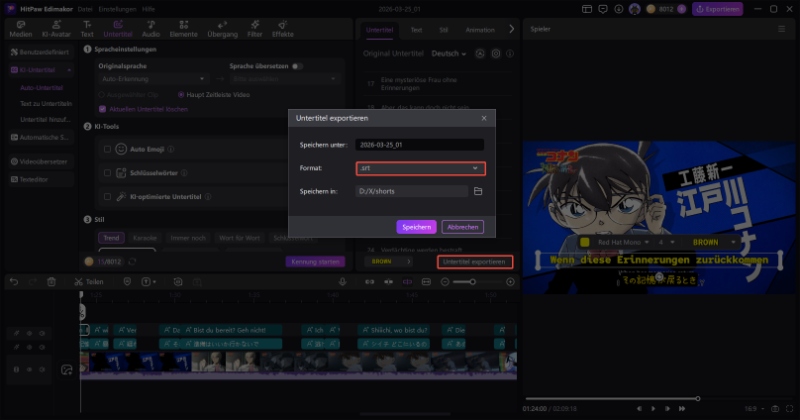Collapse the KI-Untertitel sidebar section

pos(69,70)
